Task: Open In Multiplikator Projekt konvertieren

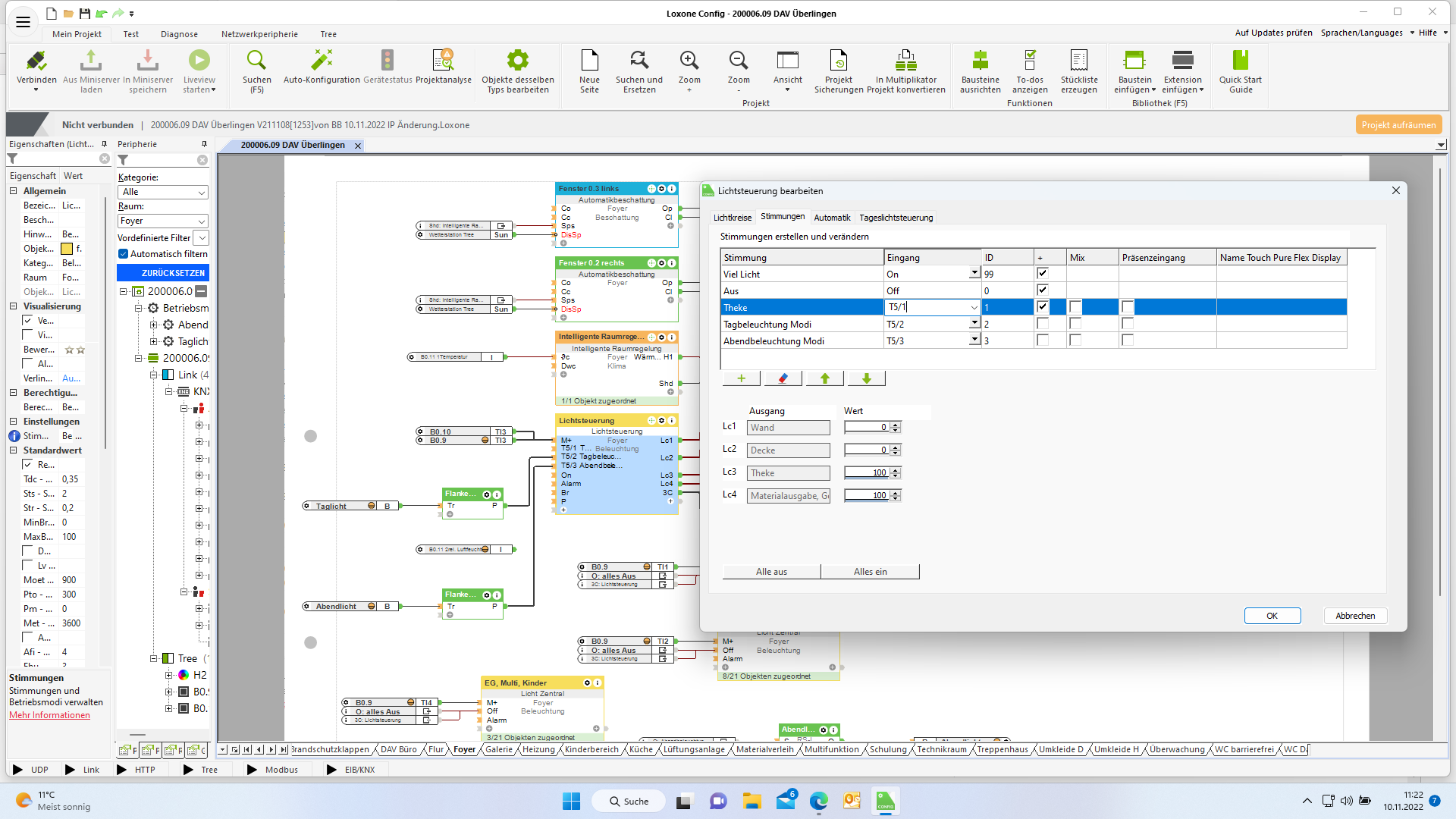Action: click(x=905, y=61)
